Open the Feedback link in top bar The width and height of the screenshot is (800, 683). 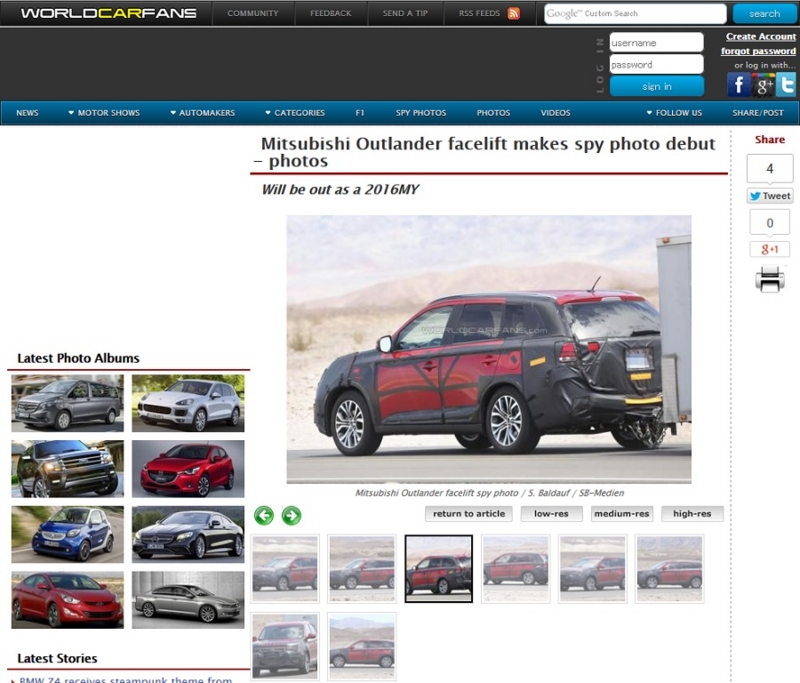[x=331, y=13]
